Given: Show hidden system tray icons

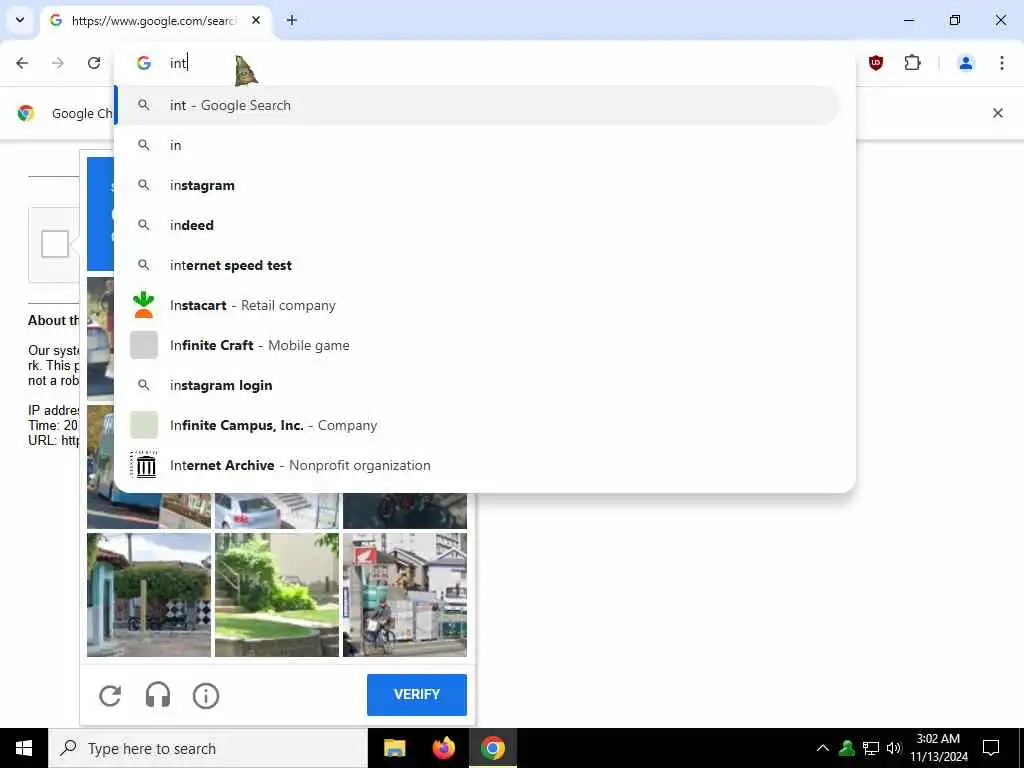Looking at the screenshot, I should coord(823,748).
